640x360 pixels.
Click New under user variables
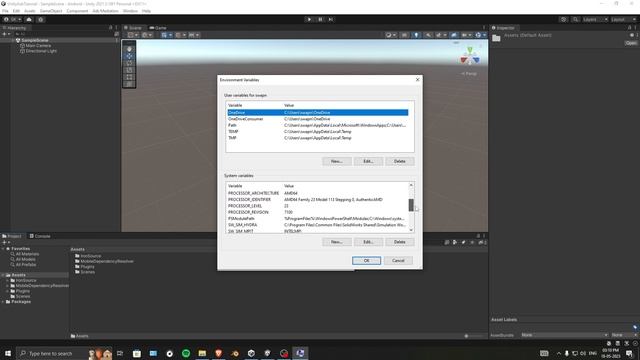coord(337,161)
